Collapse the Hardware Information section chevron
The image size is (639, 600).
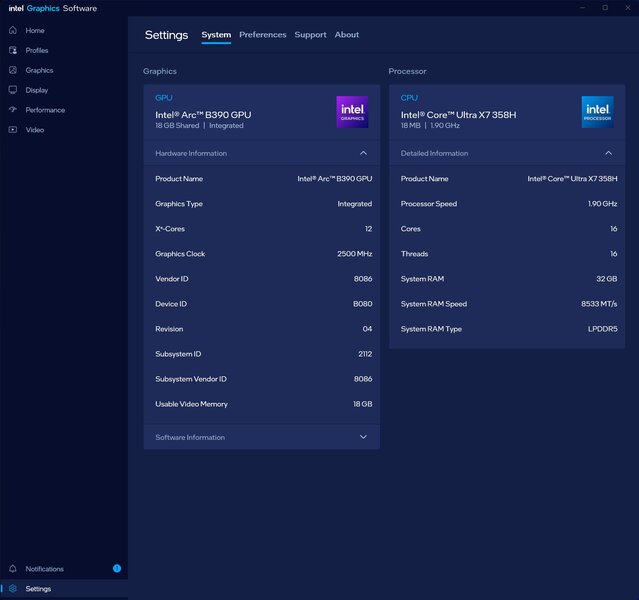[363, 153]
